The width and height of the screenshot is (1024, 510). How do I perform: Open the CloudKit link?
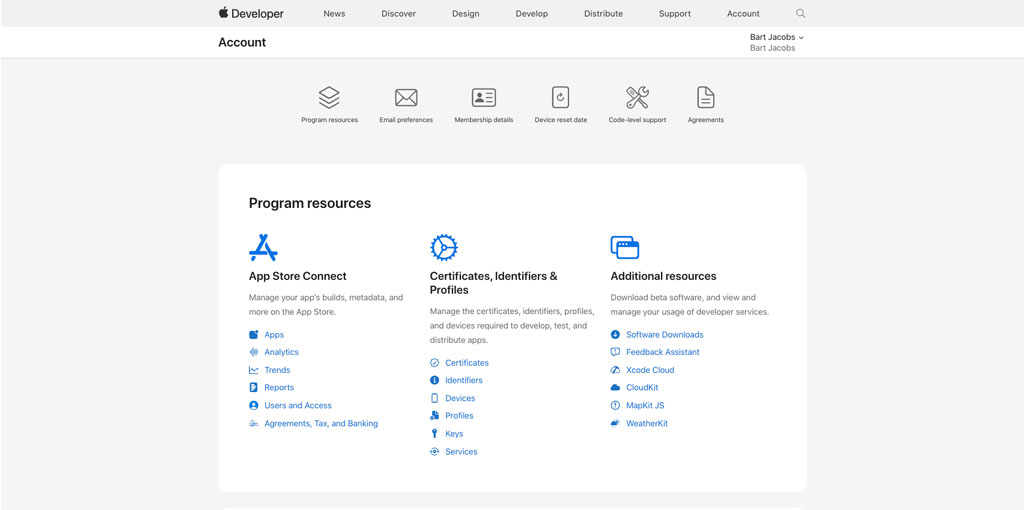[x=643, y=387]
